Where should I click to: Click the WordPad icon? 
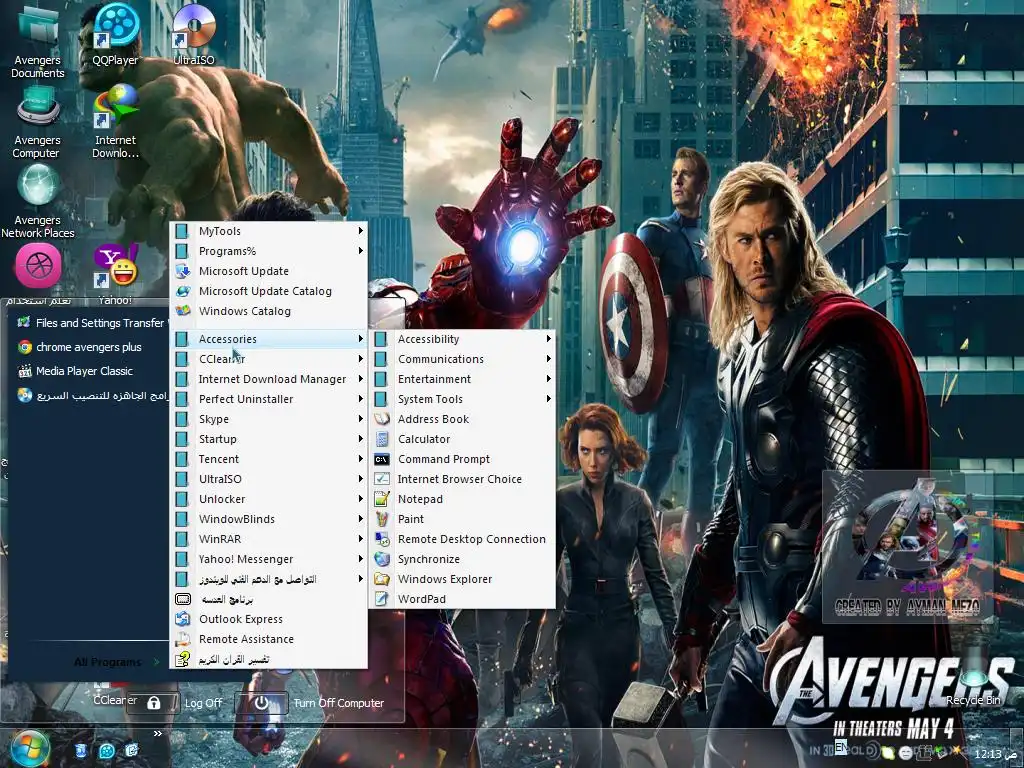click(382, 599)
